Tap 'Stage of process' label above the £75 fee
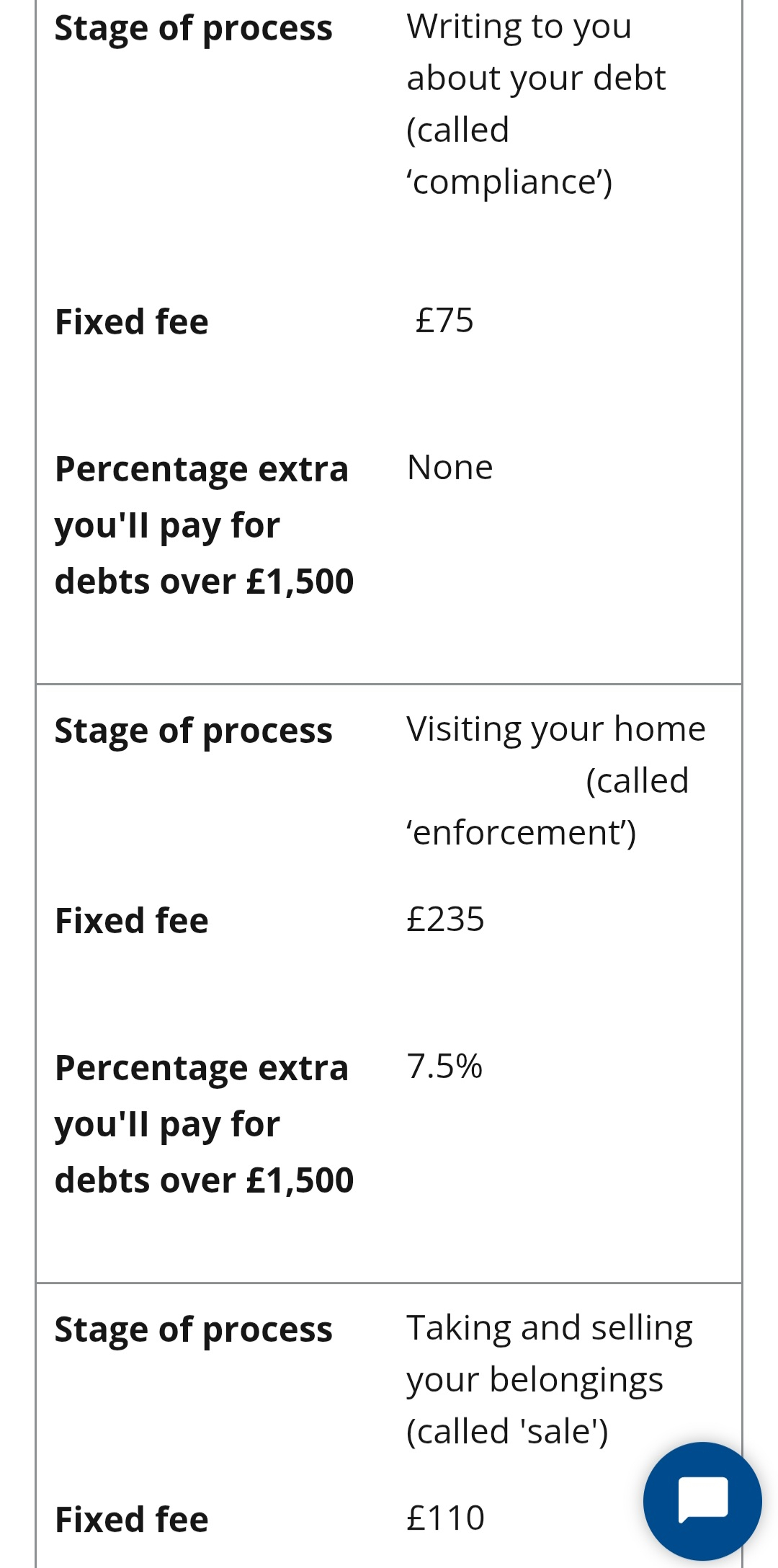 (x=193, y=29)
